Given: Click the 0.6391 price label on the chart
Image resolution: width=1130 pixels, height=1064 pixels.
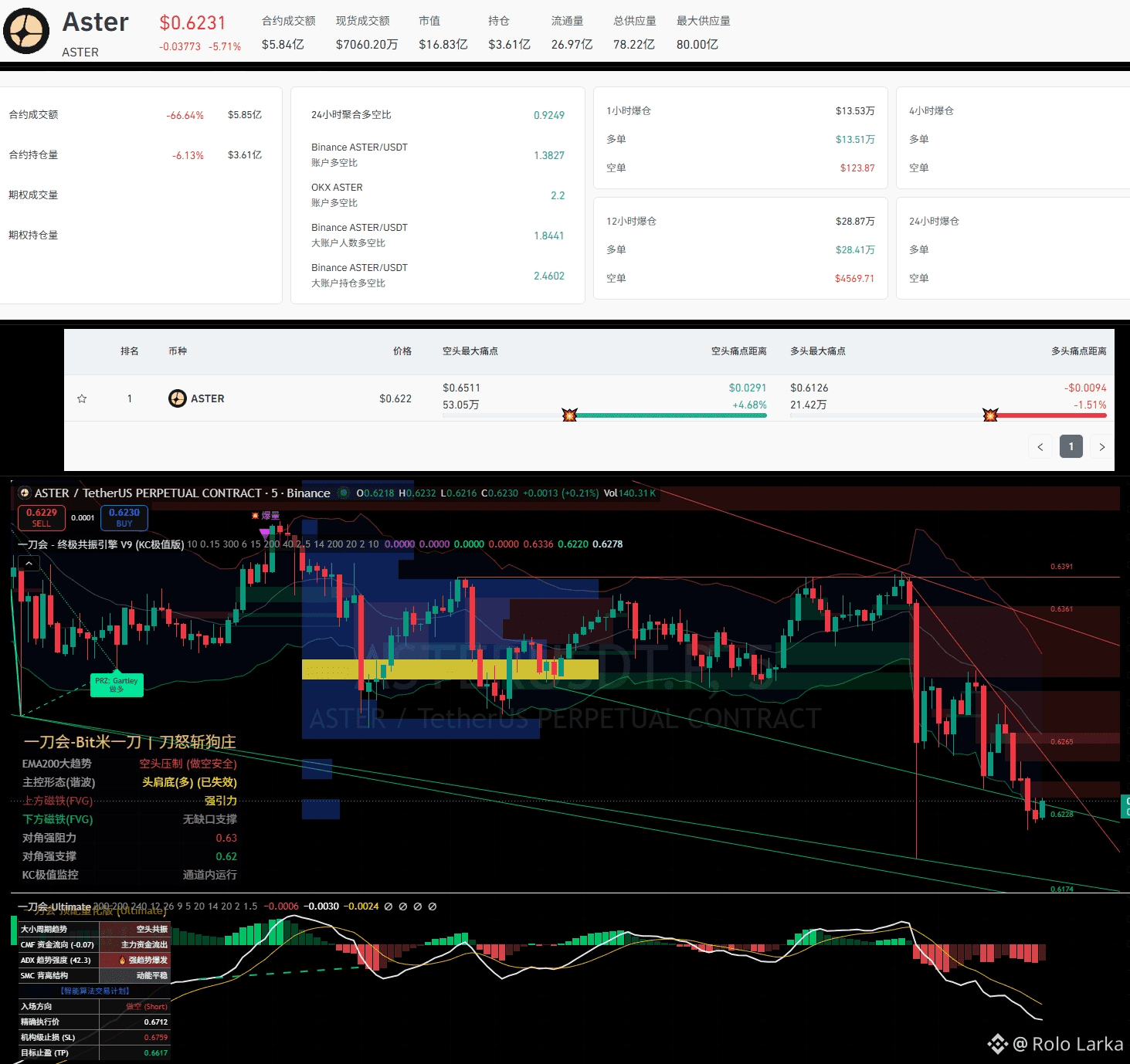Looking at the screenshot, I should pos(1062,567).
